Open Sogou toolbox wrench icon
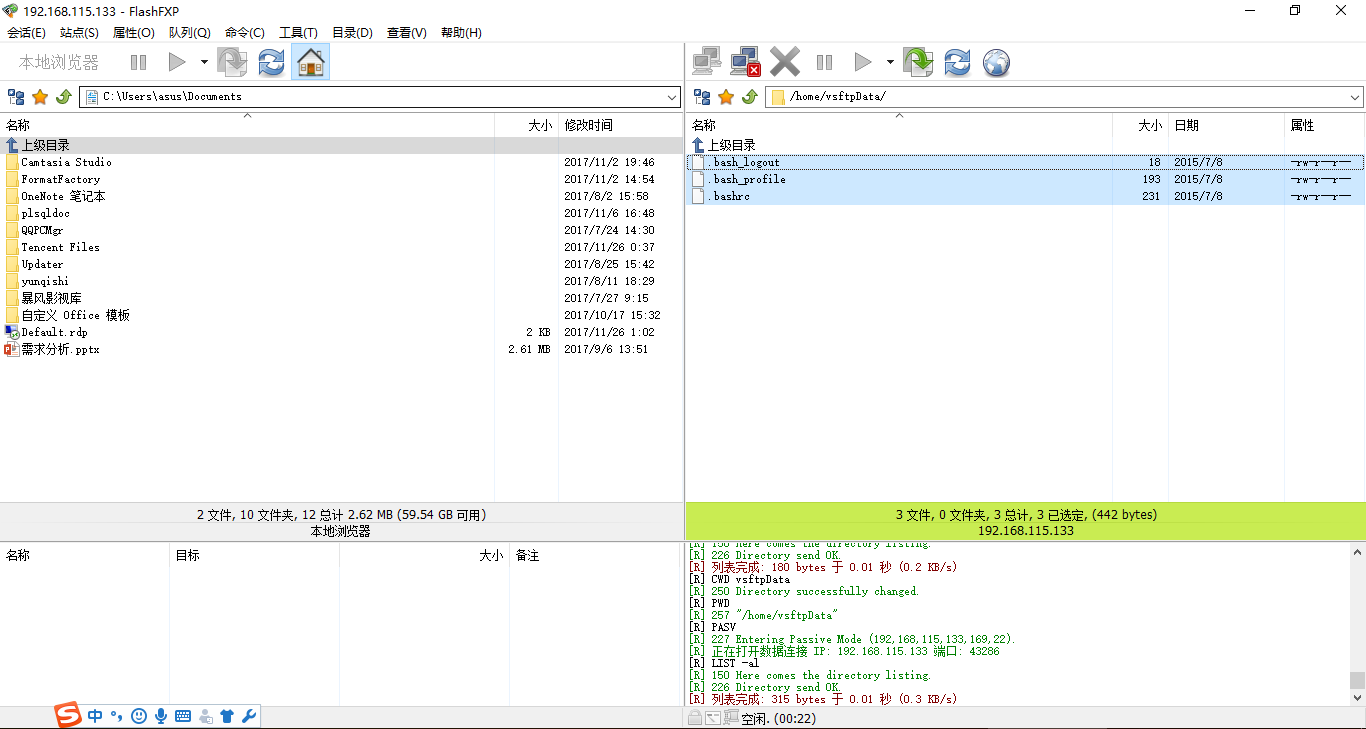1366x729 pixels. coord(249,716)
